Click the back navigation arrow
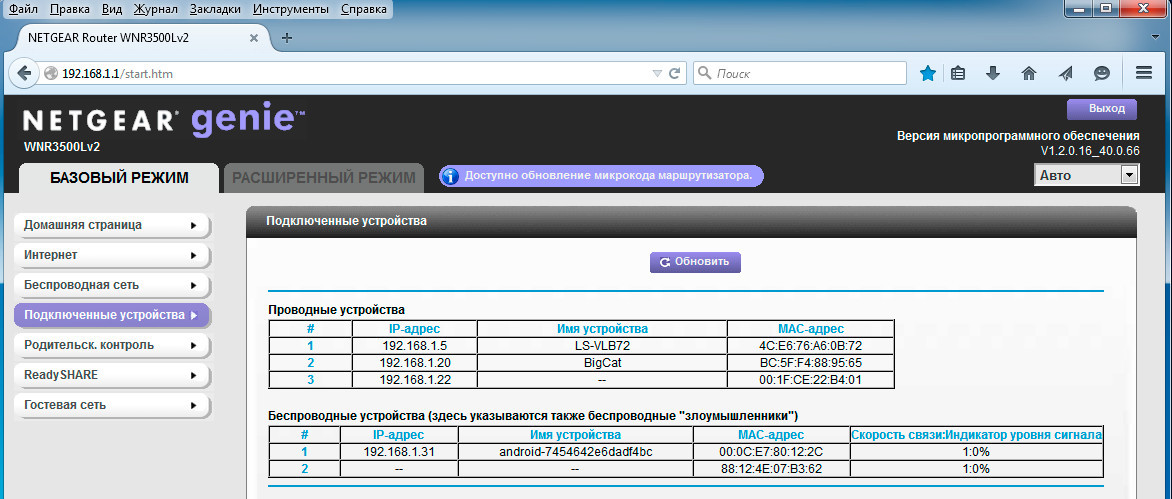 coord(24,73)
